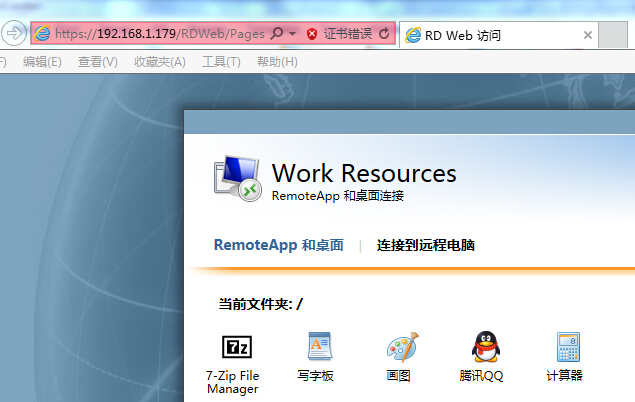Image resolution: width=635 pixels, height=402 pixels.
Task: Select the URL address field
Action: click(x=160, y=34)
